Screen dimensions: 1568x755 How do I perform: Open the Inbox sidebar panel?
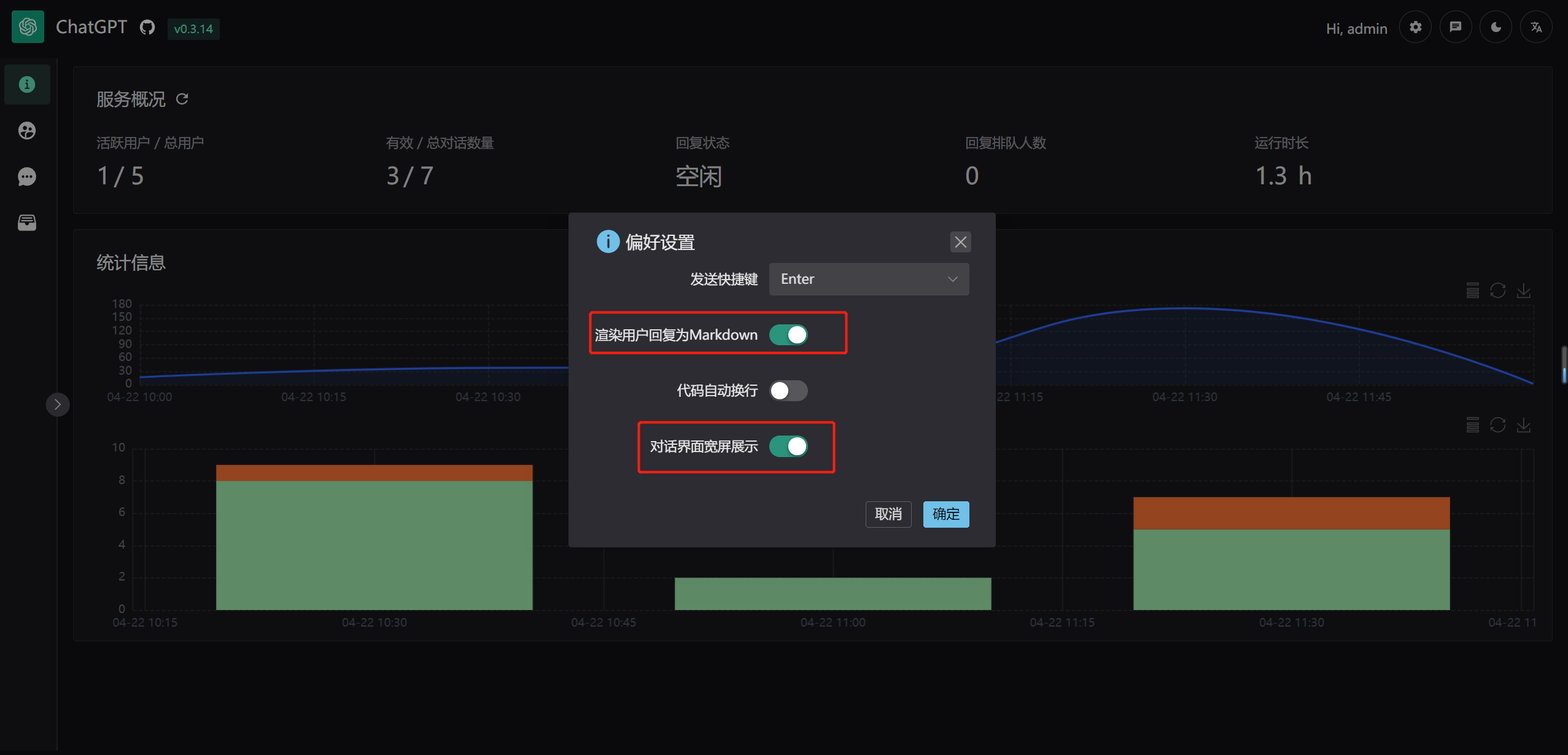[28, 222]
